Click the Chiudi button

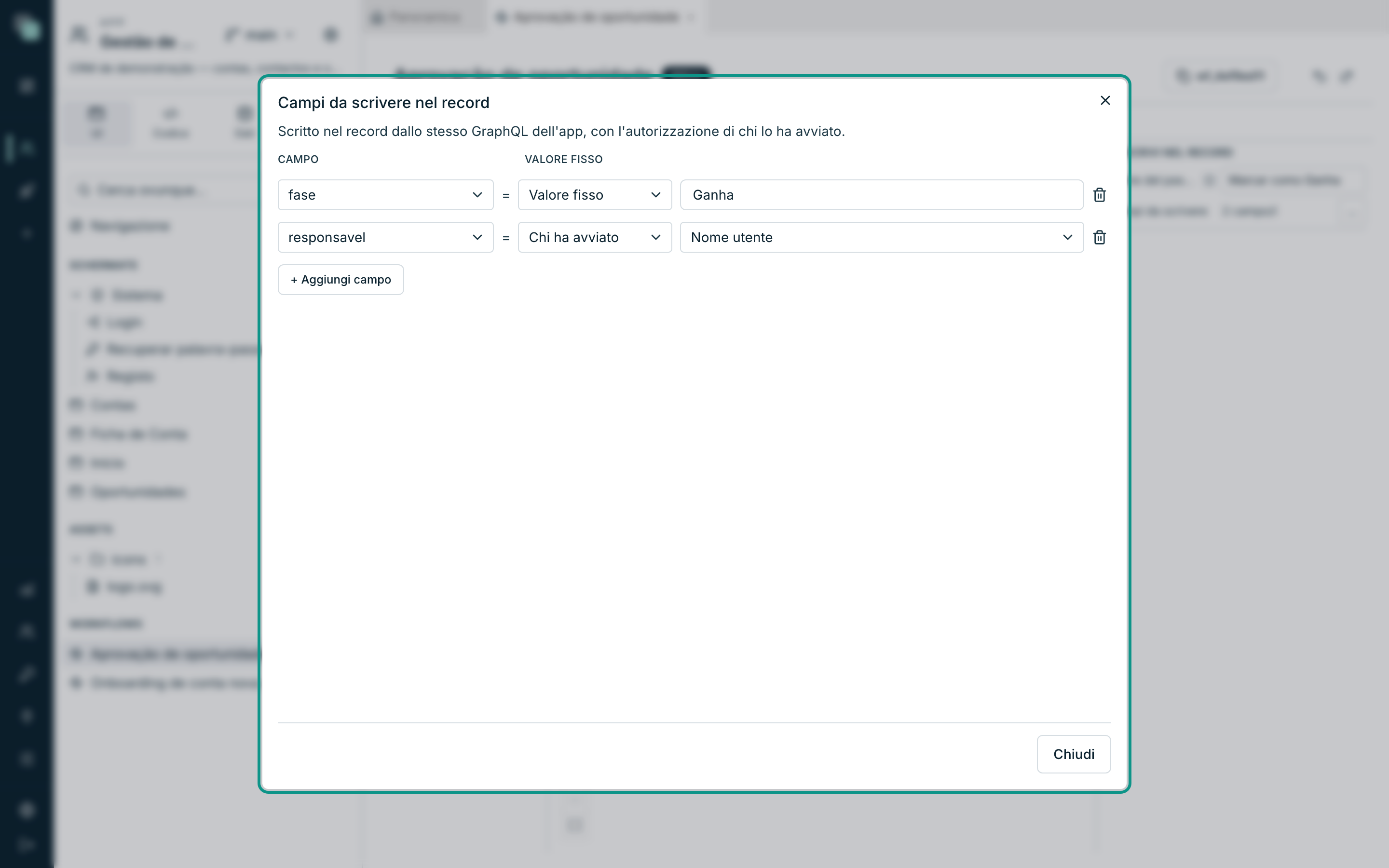[x=1073, y=754]
